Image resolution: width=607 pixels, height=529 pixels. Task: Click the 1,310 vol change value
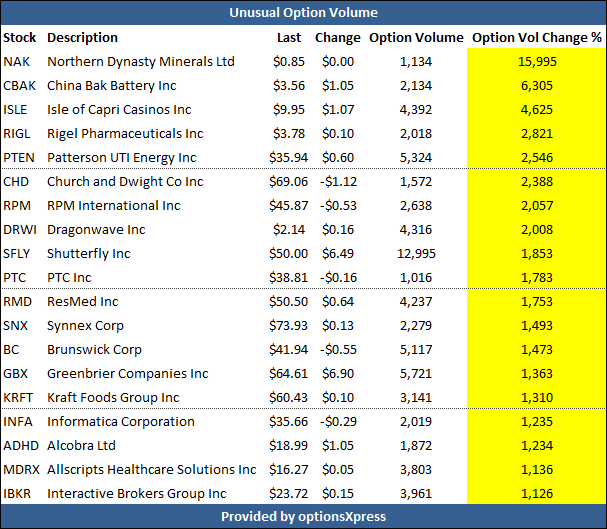point(537,397)
